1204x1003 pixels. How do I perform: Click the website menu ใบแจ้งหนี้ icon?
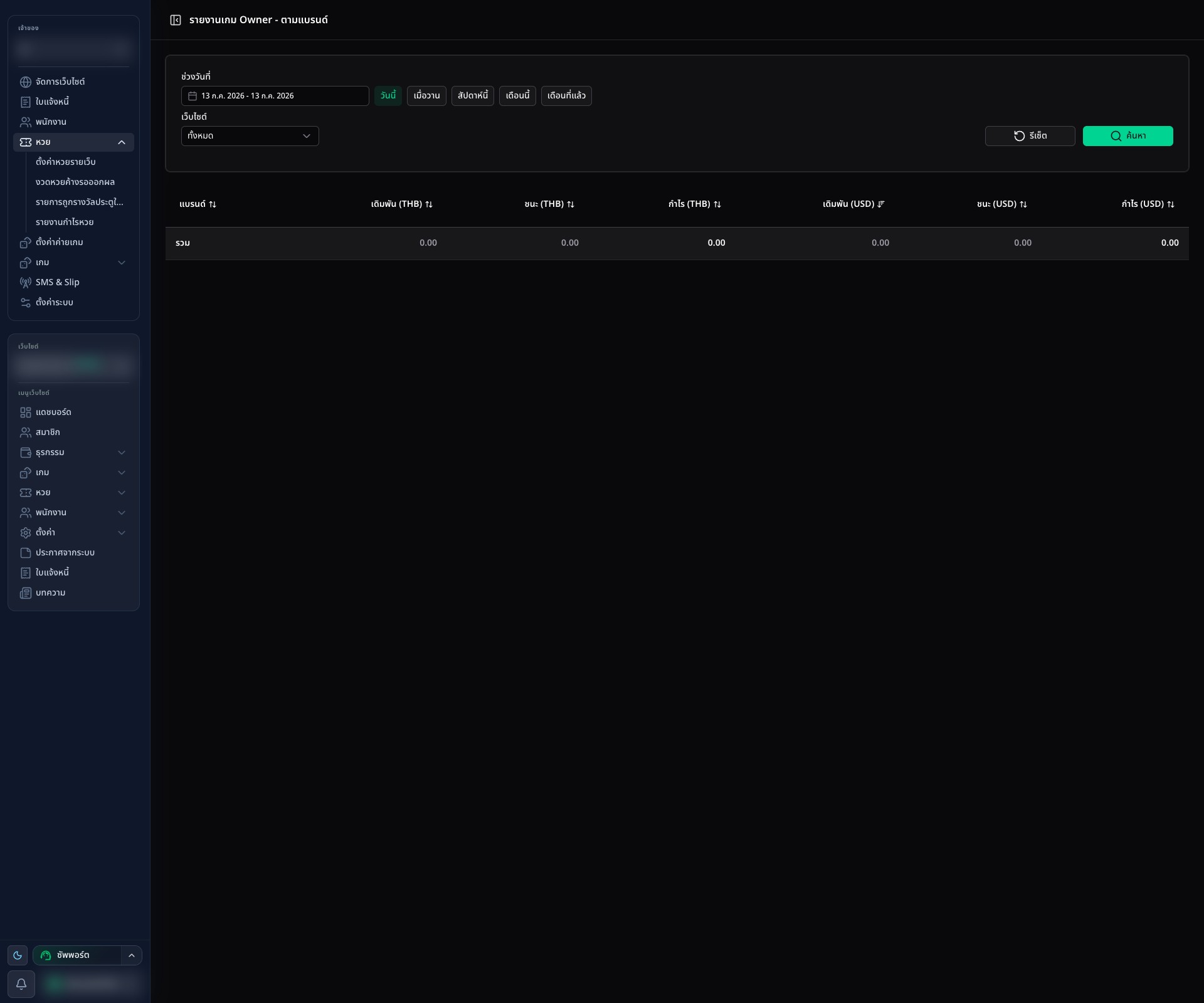click(x=26, y=573)
